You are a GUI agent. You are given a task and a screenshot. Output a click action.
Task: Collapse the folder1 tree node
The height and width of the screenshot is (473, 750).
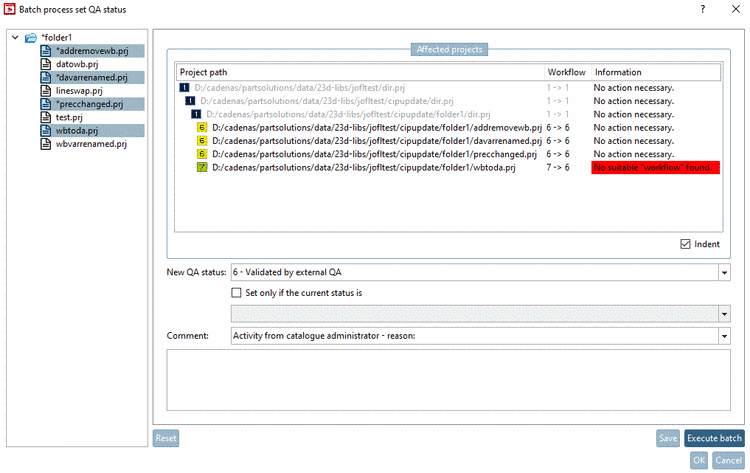[x=15, y=37]
